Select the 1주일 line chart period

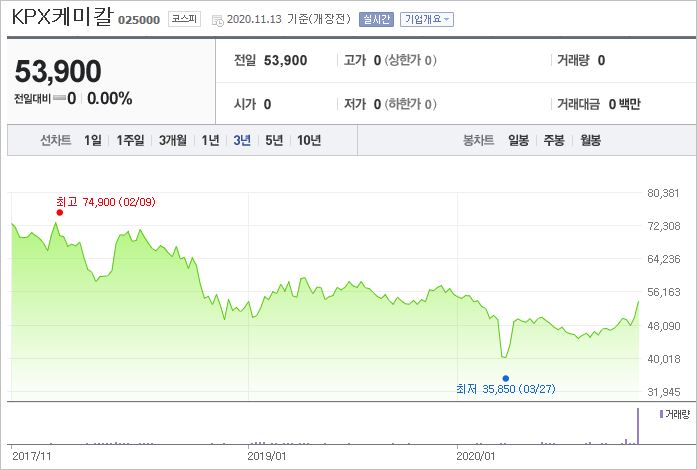pyautogui.click(x=130, y=141)
